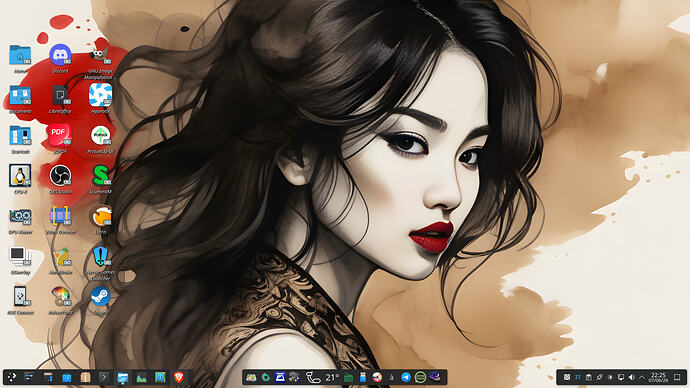Launch the red PDF app icon
This screenshot has width=690, height=388.
coord(60,135)
